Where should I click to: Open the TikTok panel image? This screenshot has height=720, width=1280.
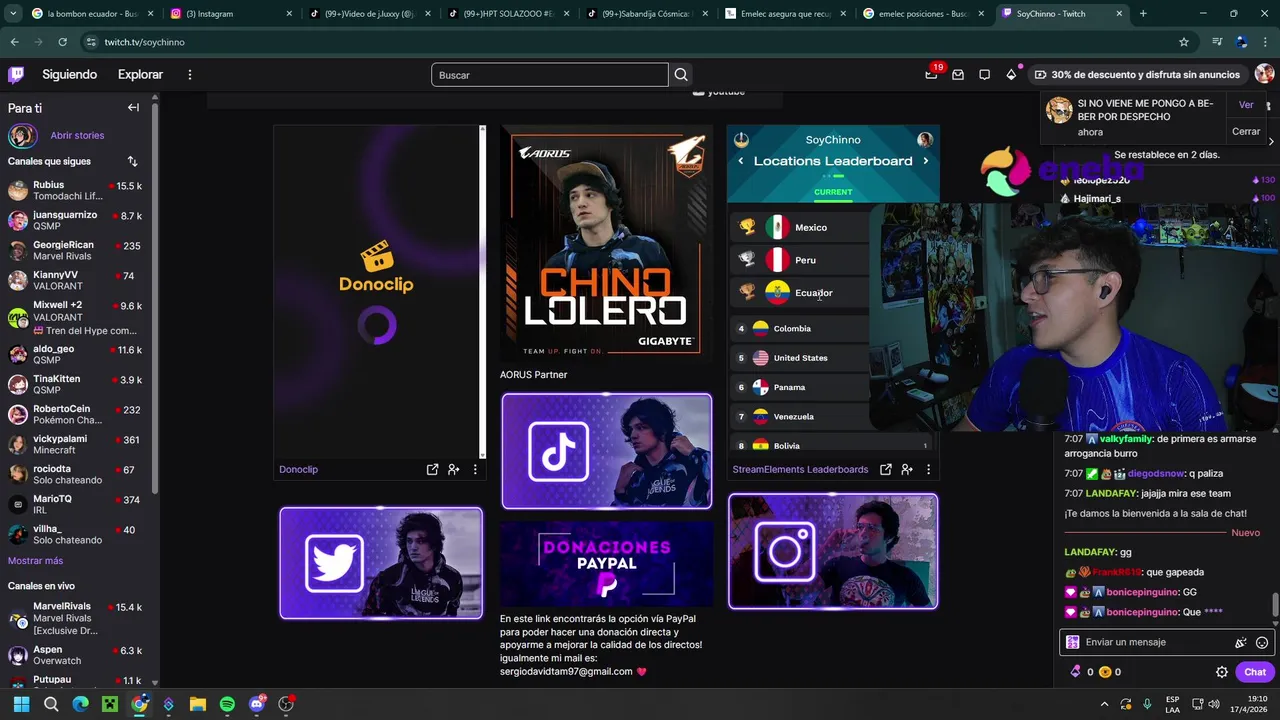tap(607, 451)
